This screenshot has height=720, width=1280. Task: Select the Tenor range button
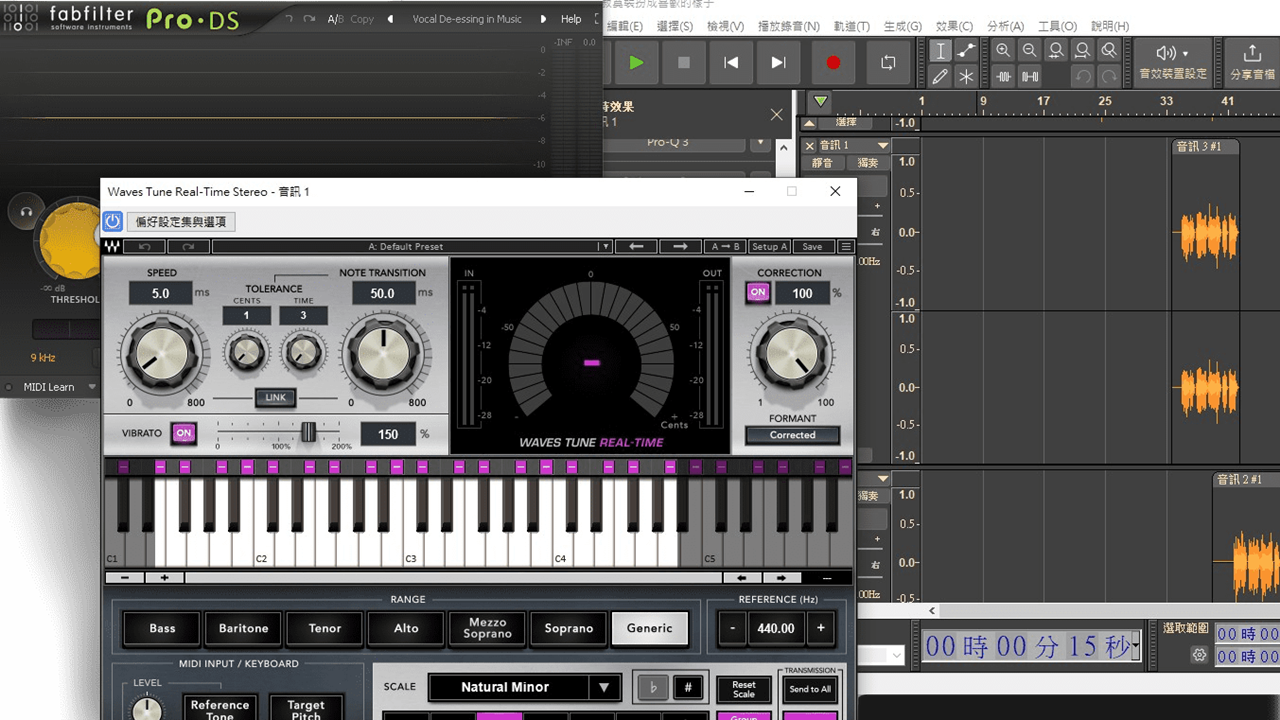325,629
